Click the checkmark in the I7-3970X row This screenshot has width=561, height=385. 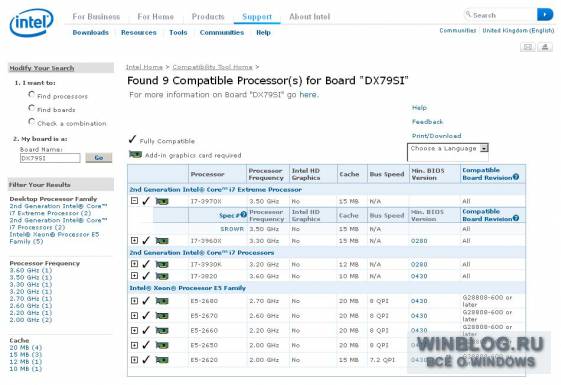pyautogui.click(x=146, y=201)
